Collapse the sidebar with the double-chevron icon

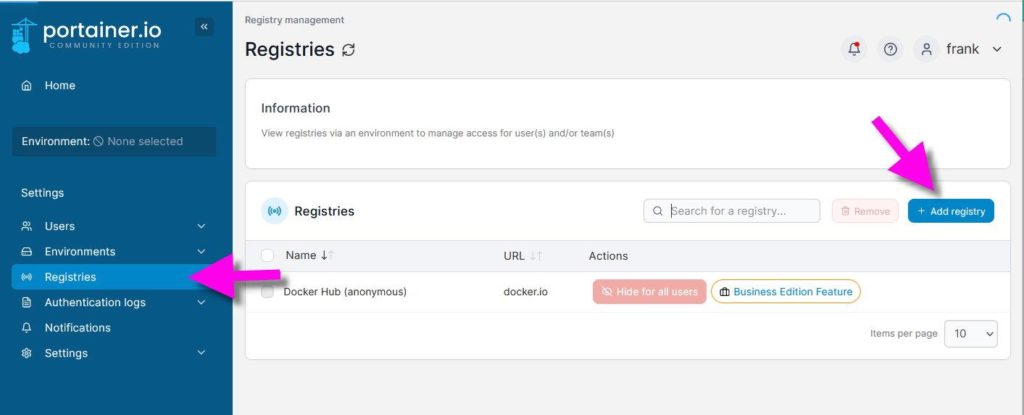[204, 27]
